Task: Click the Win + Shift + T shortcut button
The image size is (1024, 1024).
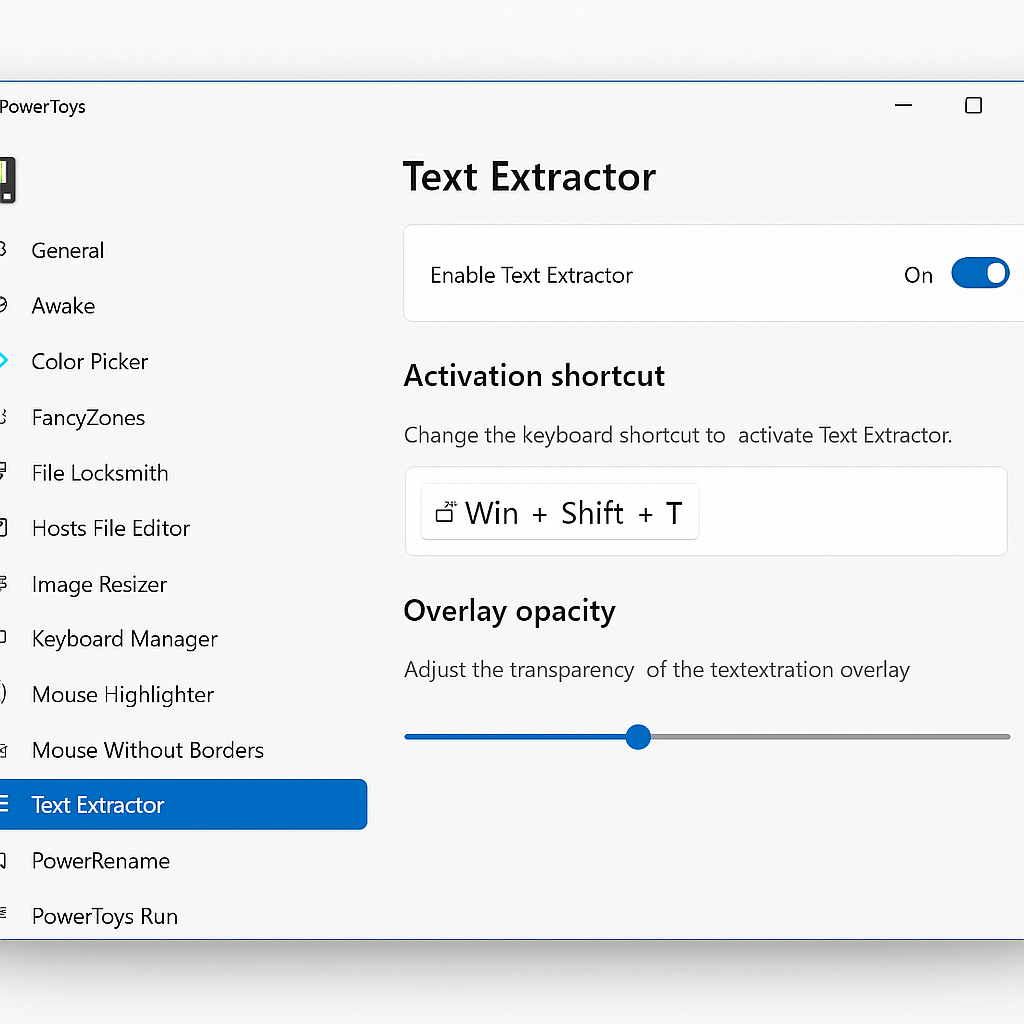Action: click(560, 513)
